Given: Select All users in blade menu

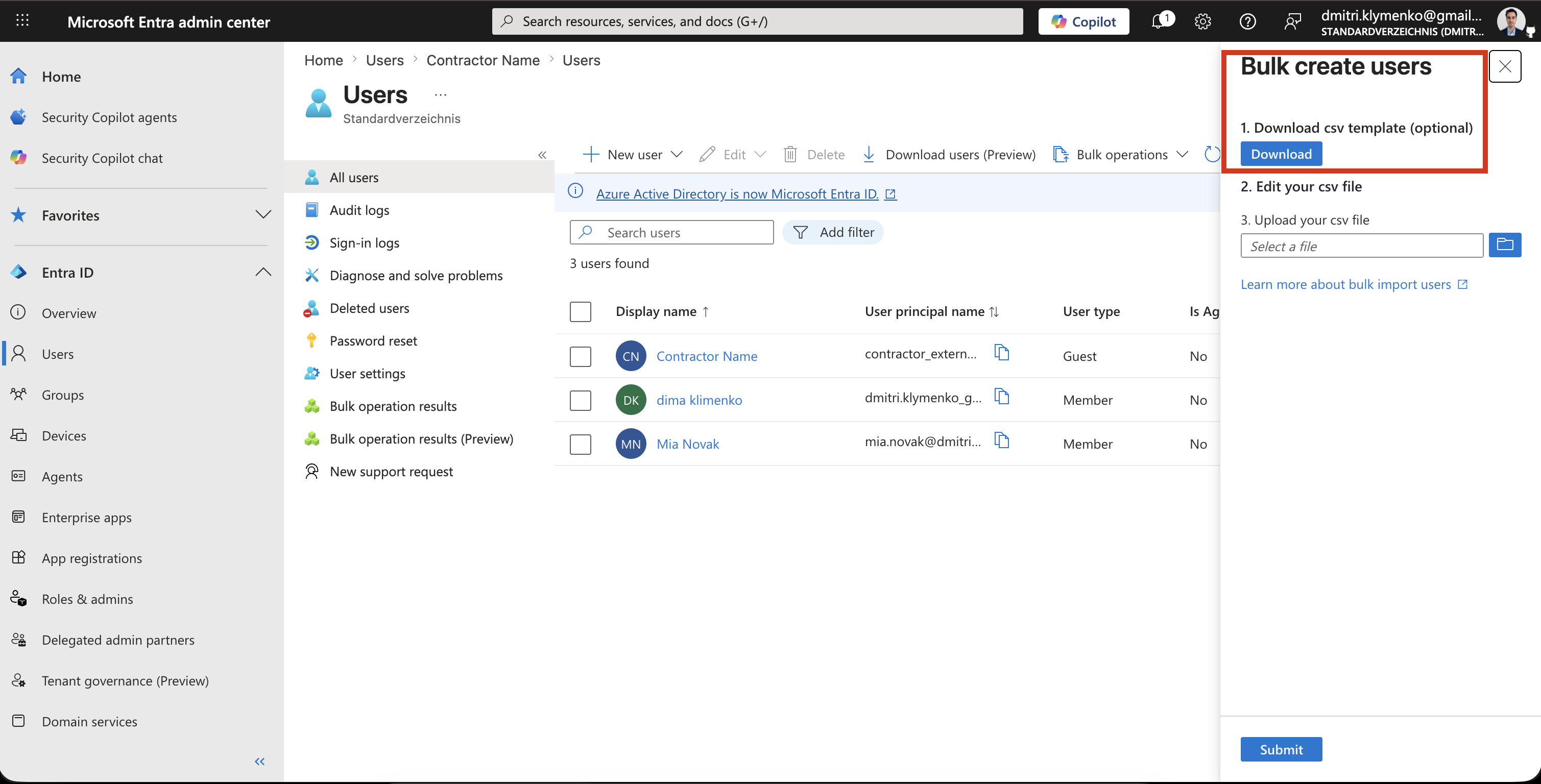Looking at the screenshot, I should tap(419, 178).
